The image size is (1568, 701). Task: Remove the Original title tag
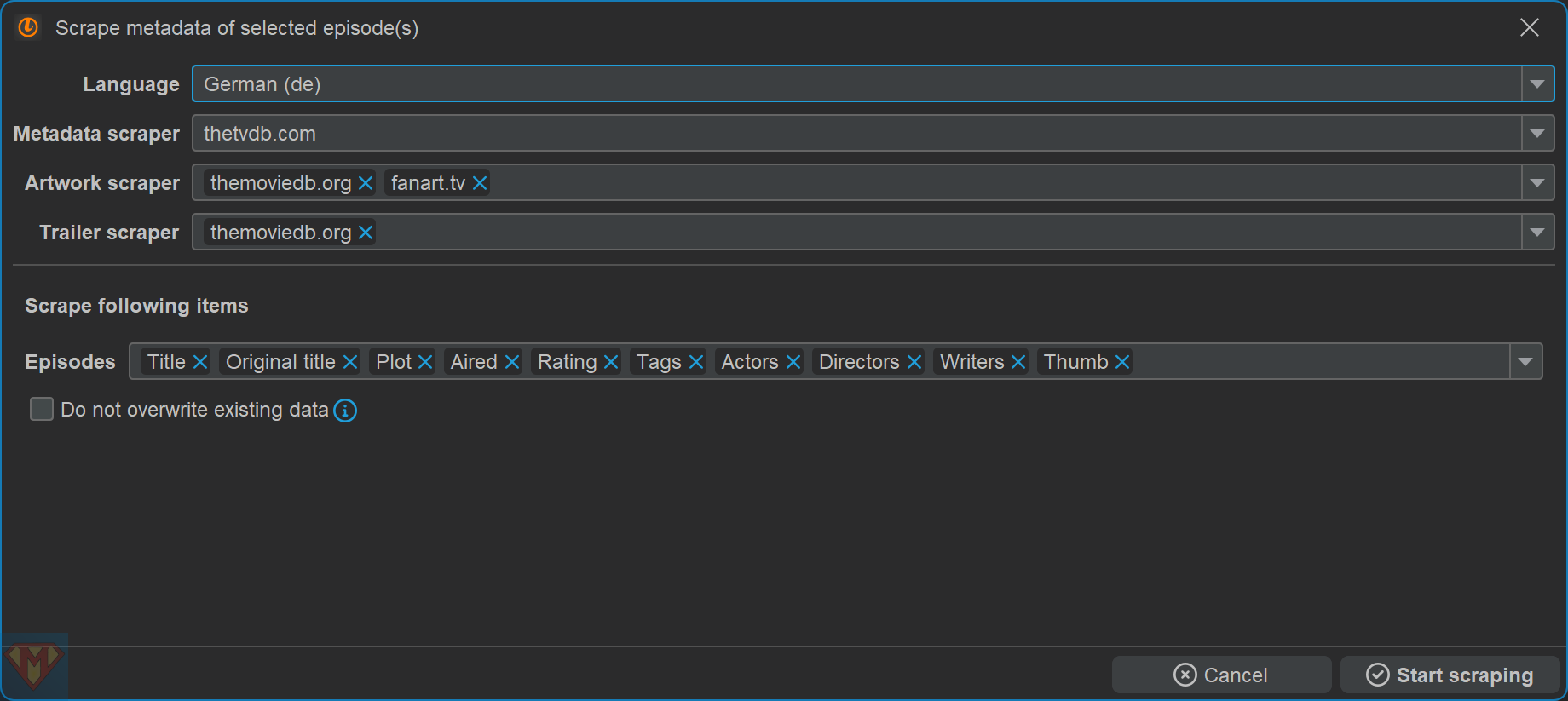[349, 362]
